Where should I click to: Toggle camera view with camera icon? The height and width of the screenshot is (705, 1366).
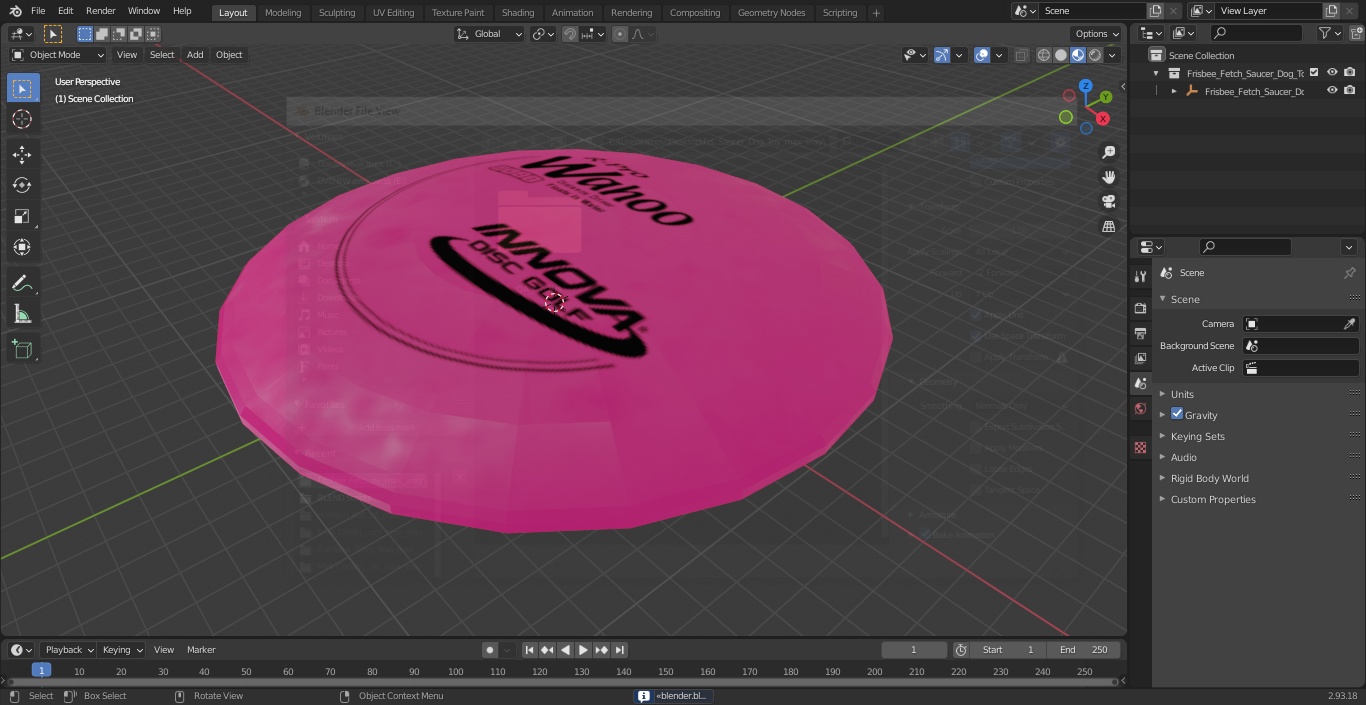tap(1108, 202)
